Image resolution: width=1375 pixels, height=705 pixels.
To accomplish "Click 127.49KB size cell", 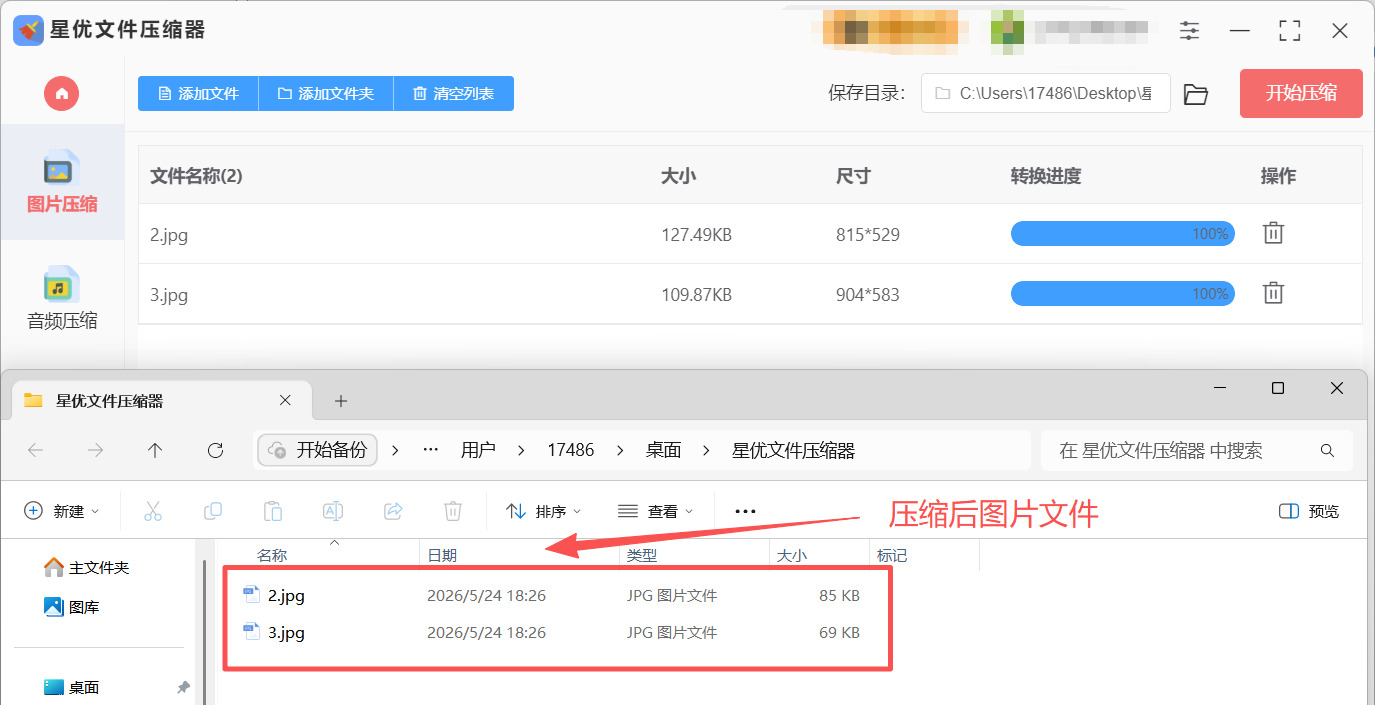I will [696, 236].
